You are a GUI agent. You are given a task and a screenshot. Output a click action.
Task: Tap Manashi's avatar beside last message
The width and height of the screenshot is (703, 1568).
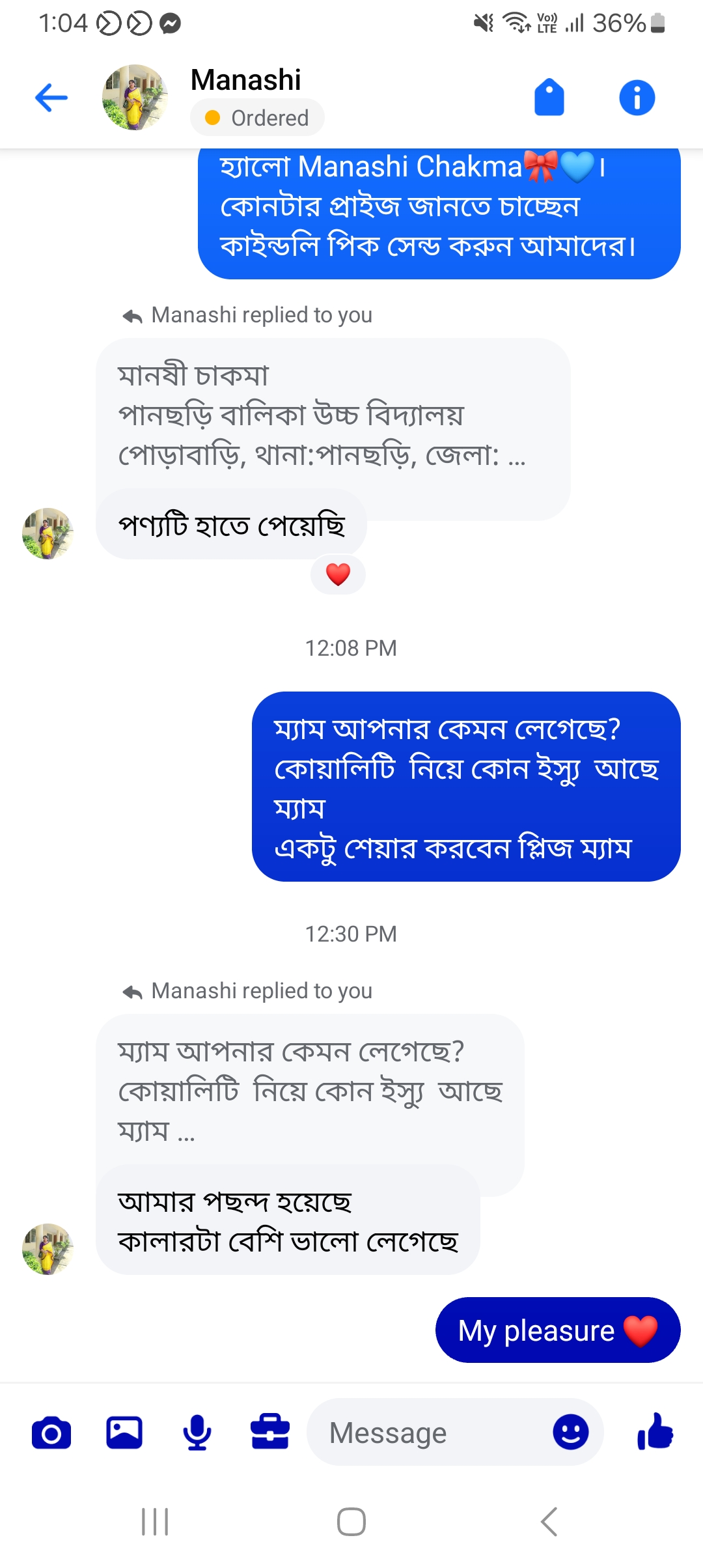click(48, 1248)
